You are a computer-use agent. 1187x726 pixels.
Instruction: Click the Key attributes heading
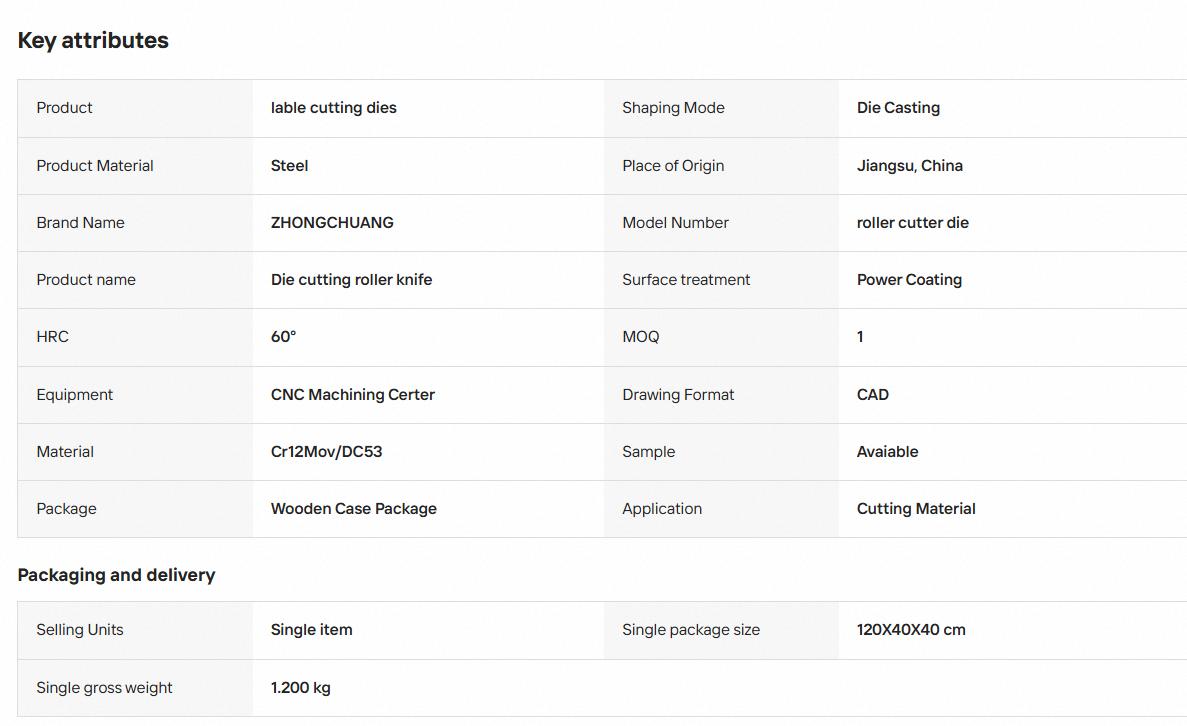(x=93, y=40)
